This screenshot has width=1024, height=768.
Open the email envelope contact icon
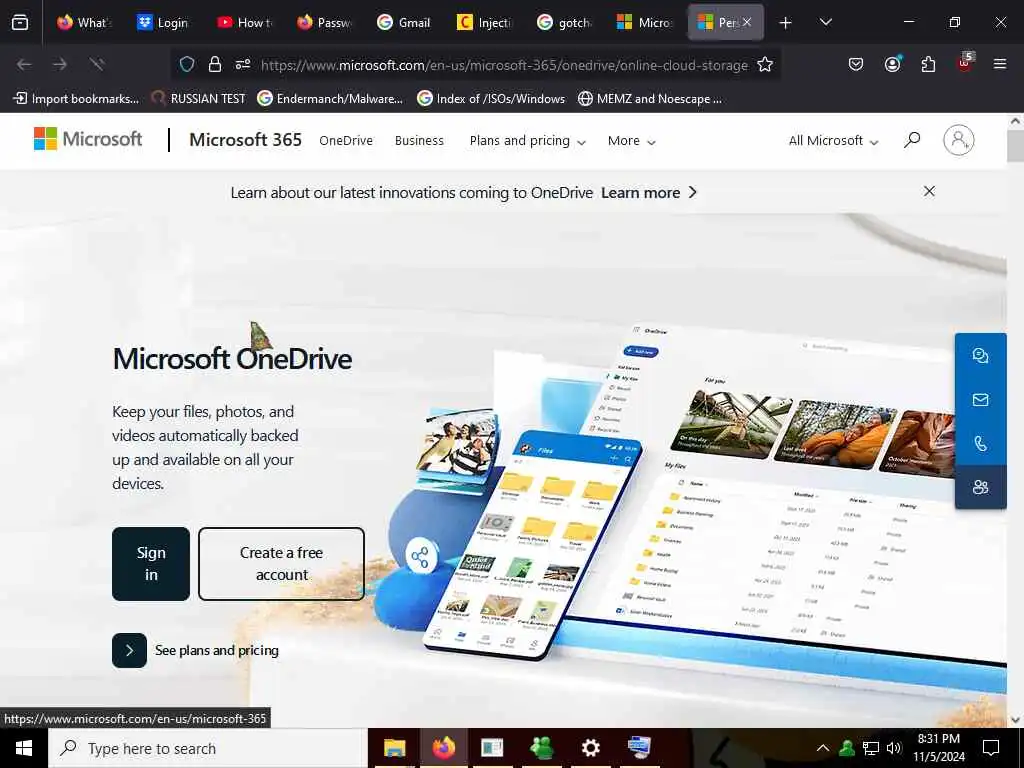[x=980, y=400]
